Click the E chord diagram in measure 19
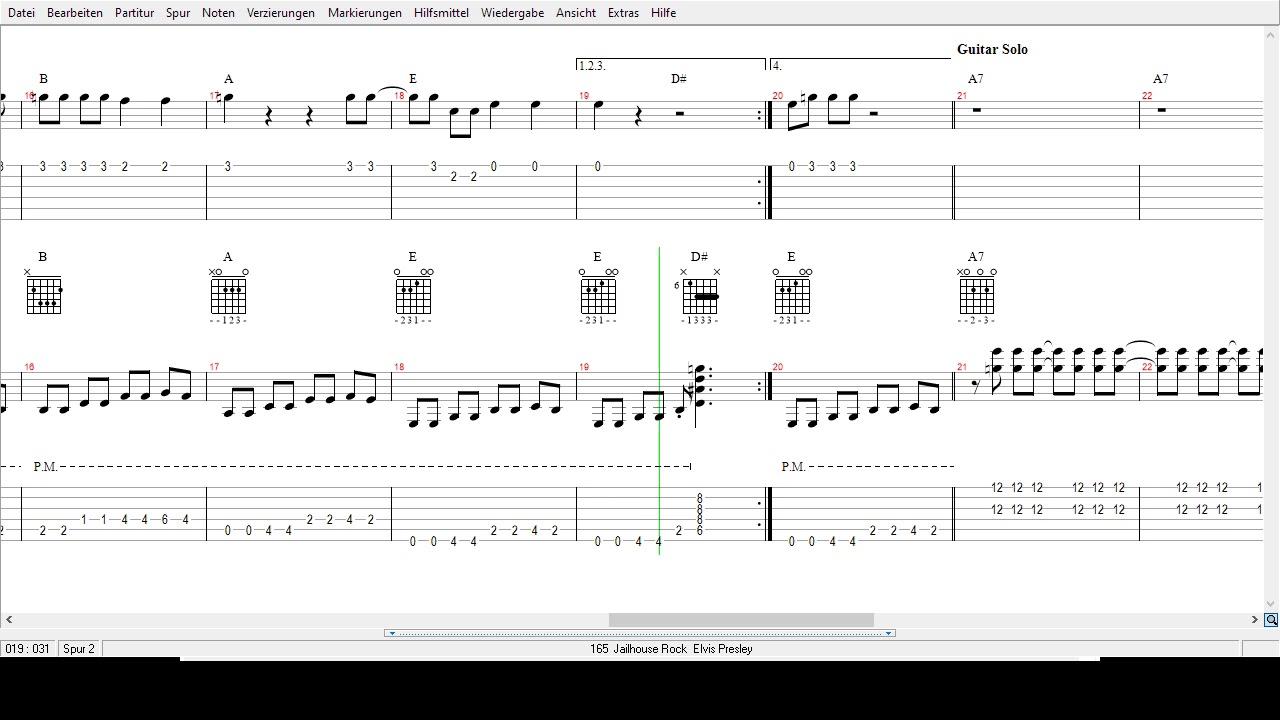The height and width of the screenshot is (720, 1280). coord(598,296)
